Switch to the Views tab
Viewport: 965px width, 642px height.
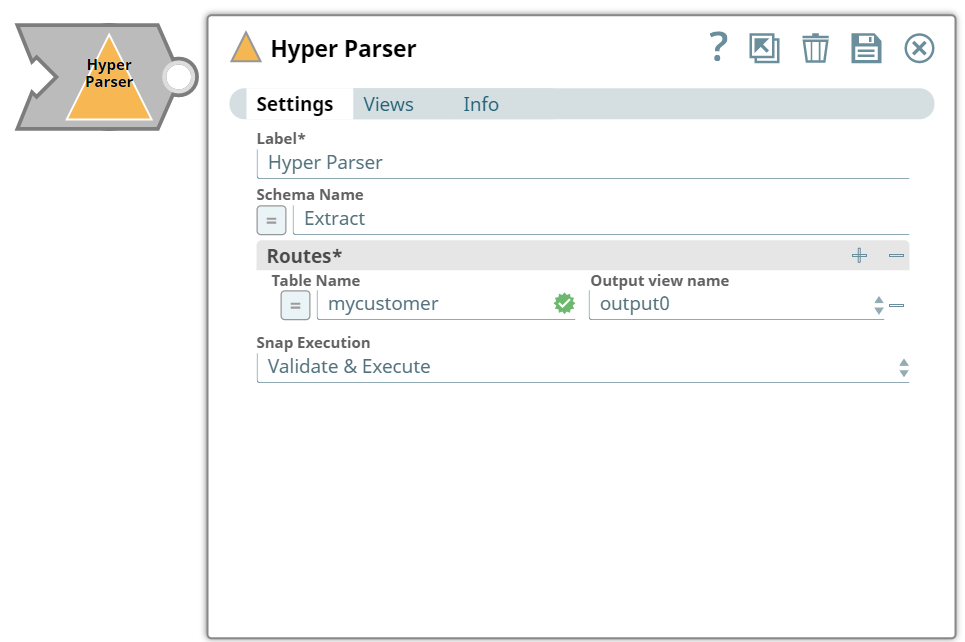388,104
